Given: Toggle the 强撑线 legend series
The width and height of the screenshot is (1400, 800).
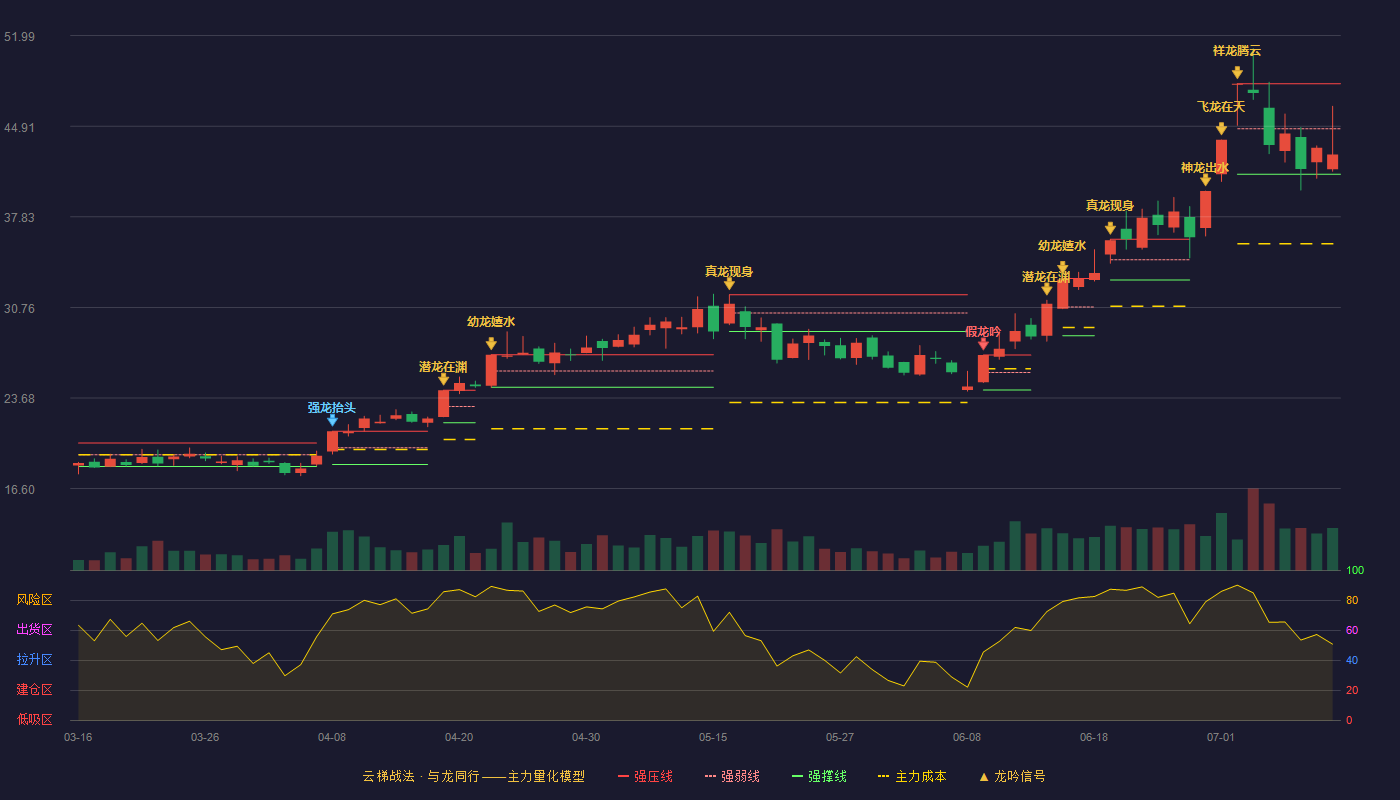Looking at the screenshot, I should click(819, 776).
